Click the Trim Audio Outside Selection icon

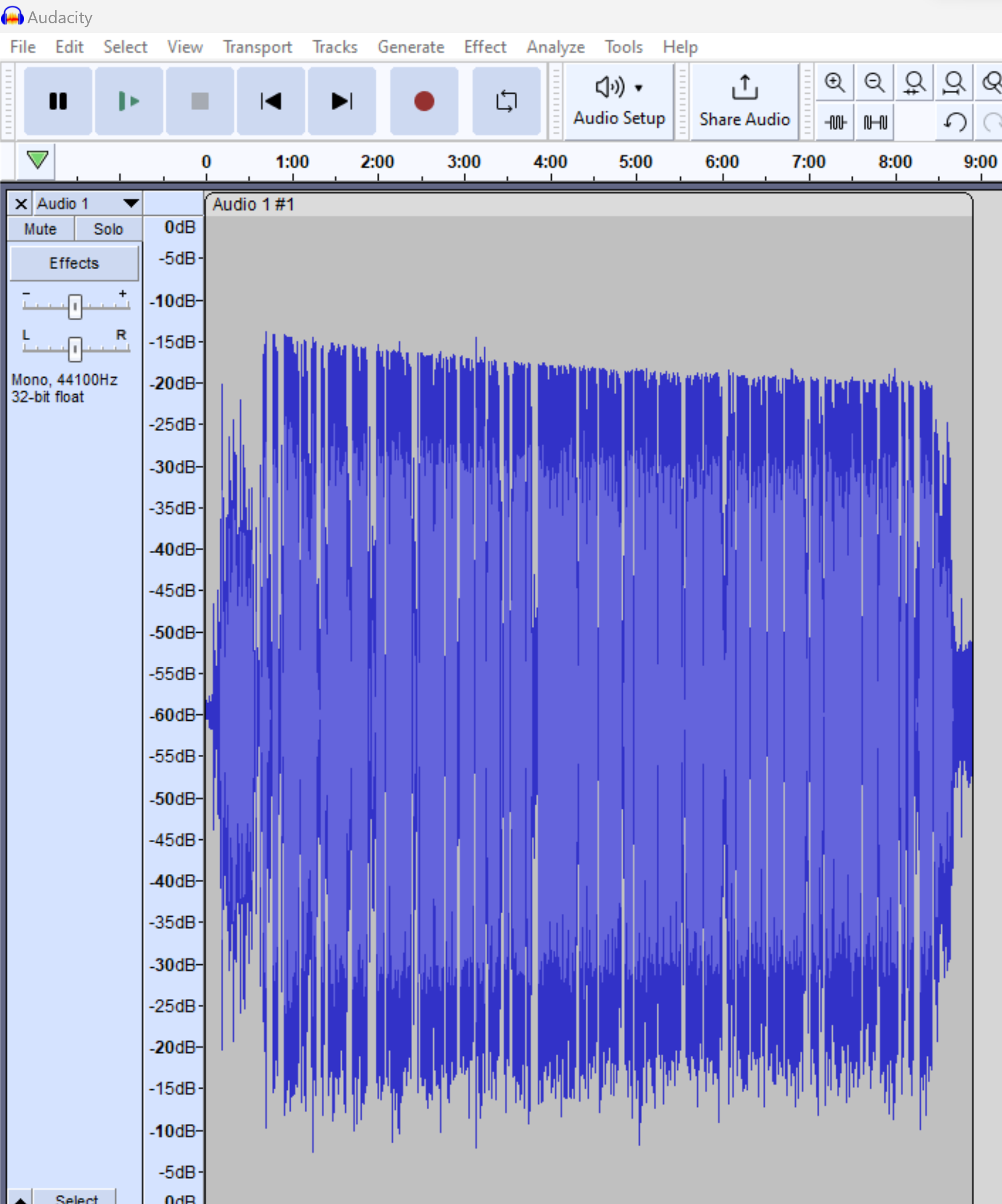click(835, 122)
